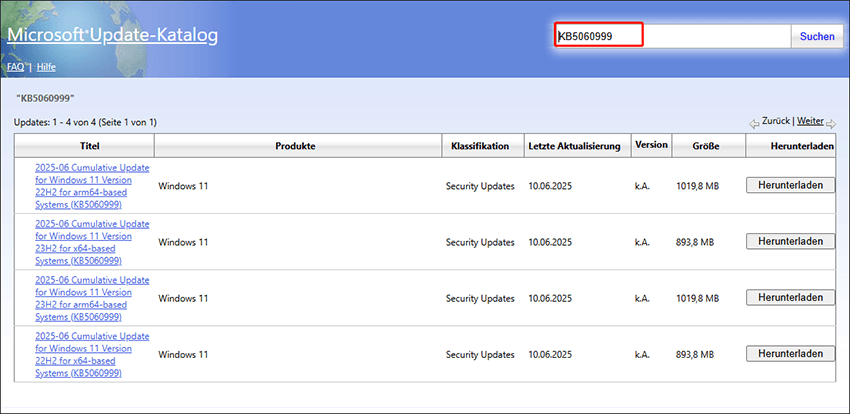The image size is (850, 414).
Task: Click the Zurück pagination text
Action: tap(776, 121)
